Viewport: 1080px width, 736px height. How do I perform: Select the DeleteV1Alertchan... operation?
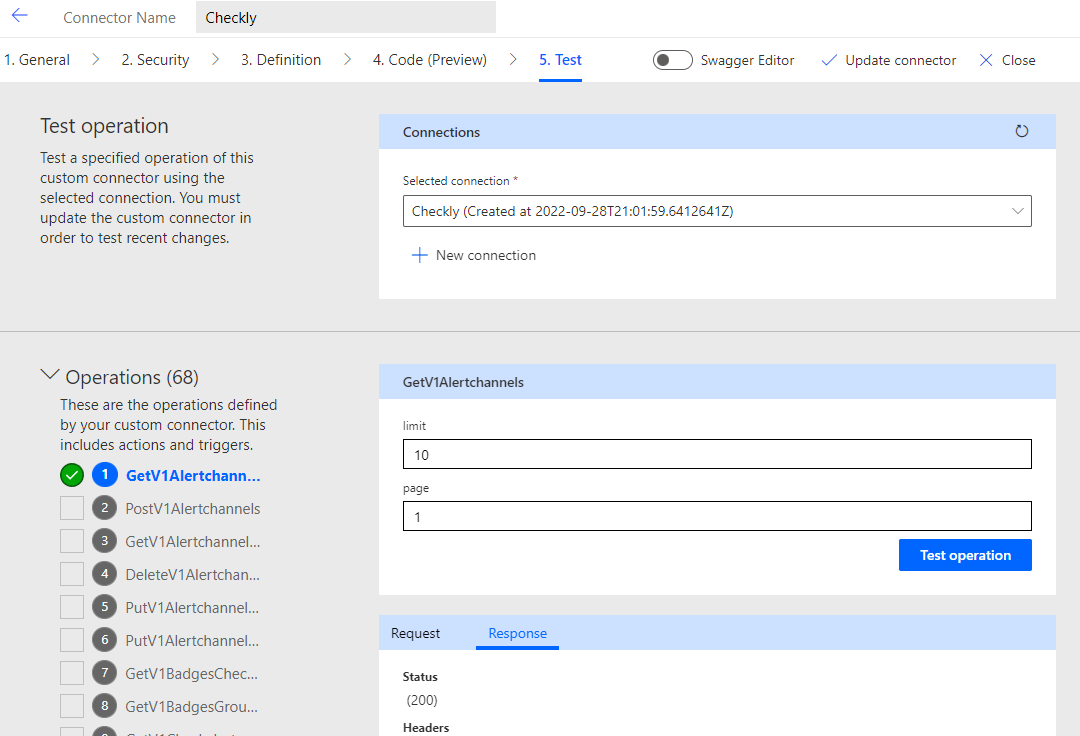point(192,575)
